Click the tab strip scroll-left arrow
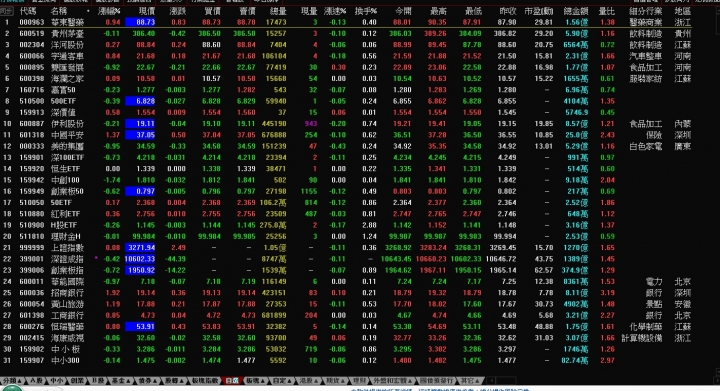 491,380
